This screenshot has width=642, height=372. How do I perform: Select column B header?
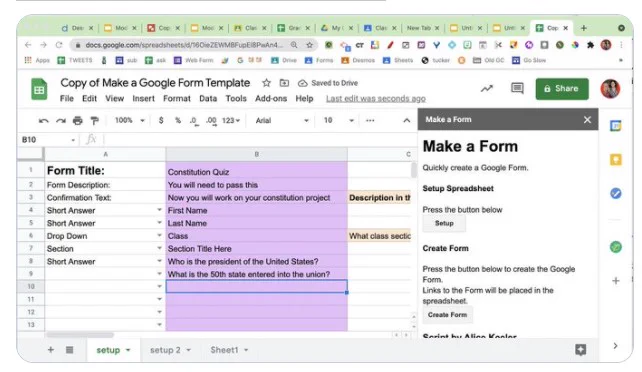pyautogui.click(x=257, y=154)
